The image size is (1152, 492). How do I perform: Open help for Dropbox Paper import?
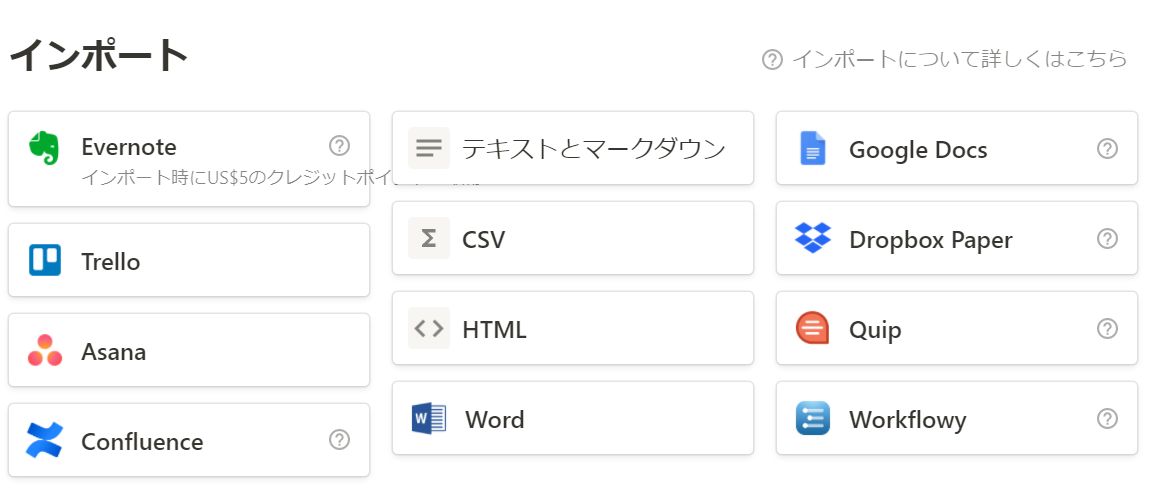point(1107,239)
